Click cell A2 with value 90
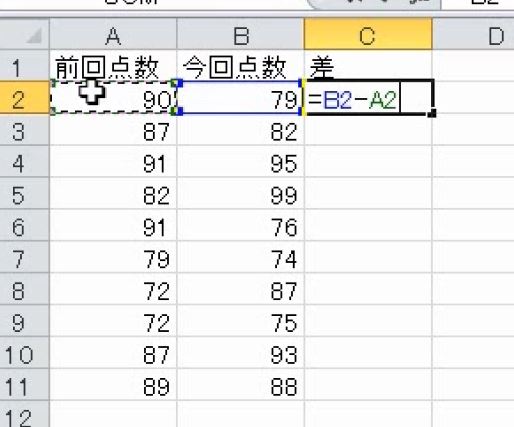The image size is (514, 427). [113, 98]
